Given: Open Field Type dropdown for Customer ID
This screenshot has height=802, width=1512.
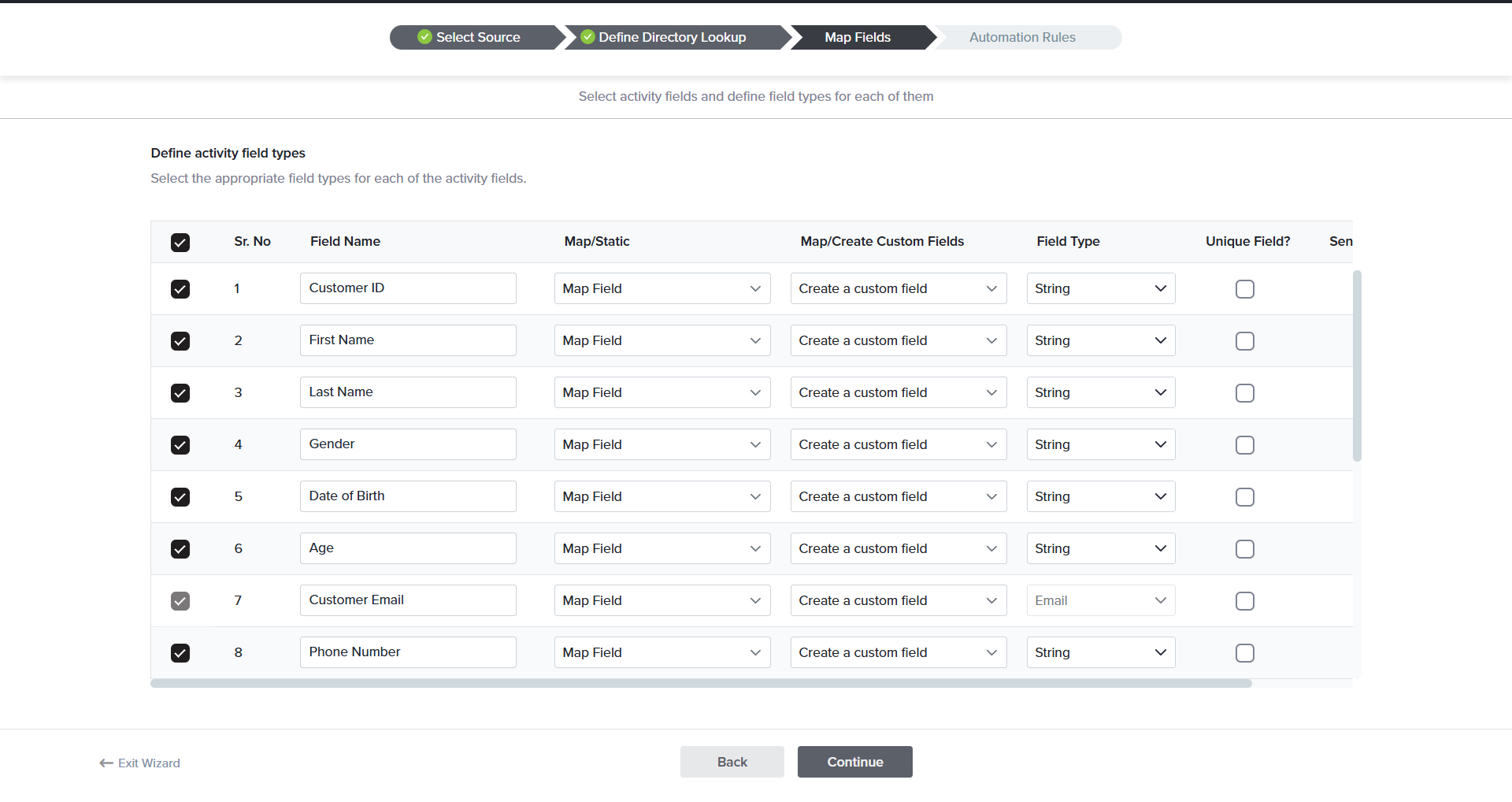Looking at the screenshot, I should coord(1100,289).
